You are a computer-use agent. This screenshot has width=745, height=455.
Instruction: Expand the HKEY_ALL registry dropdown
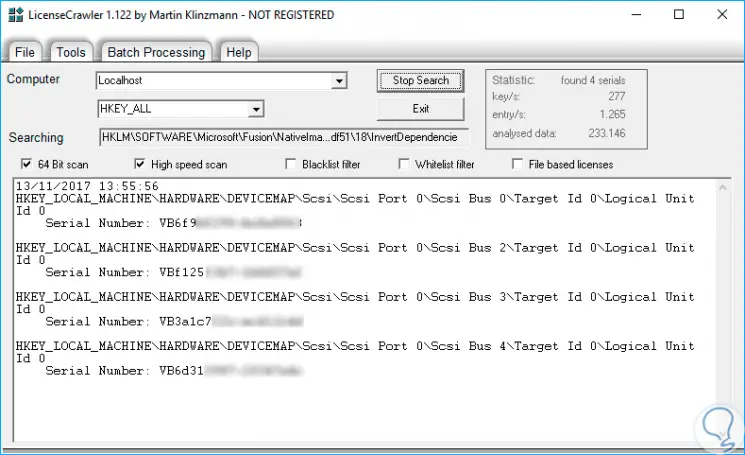[256, 109]
